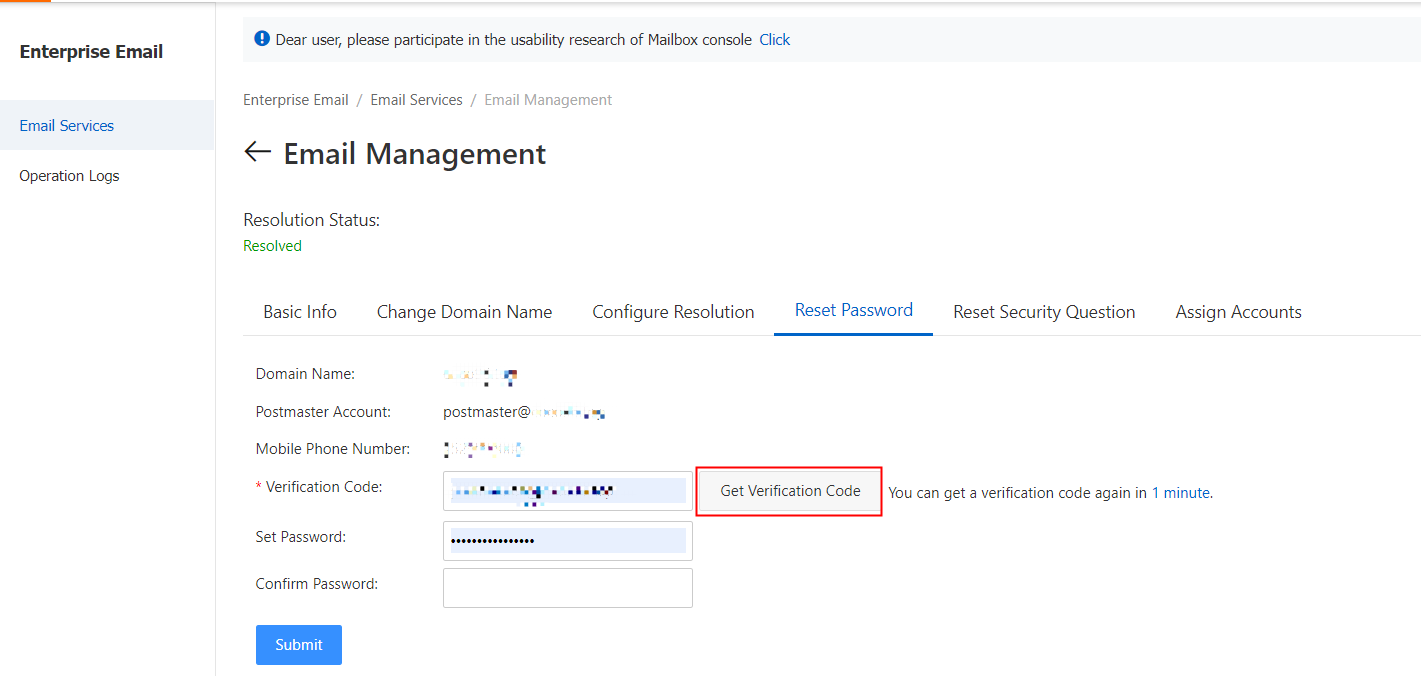Focus the Verification Code input field
The height and width of the screenshot is (676, 1421).
[x=567, y=491]
